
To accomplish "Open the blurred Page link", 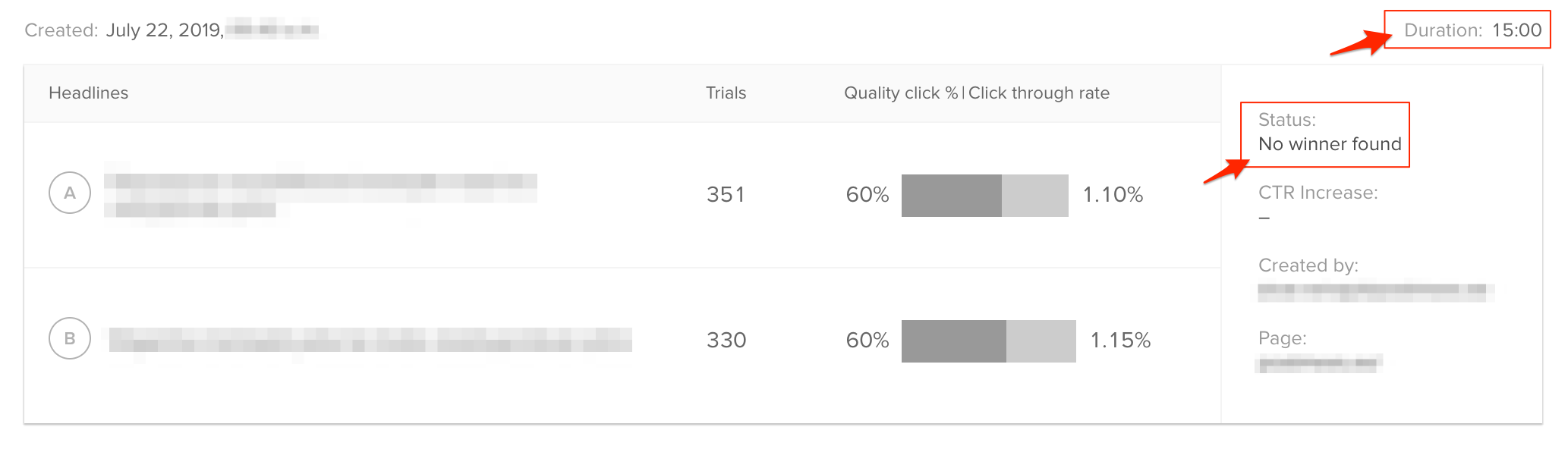I will [x=1319, y=364].
